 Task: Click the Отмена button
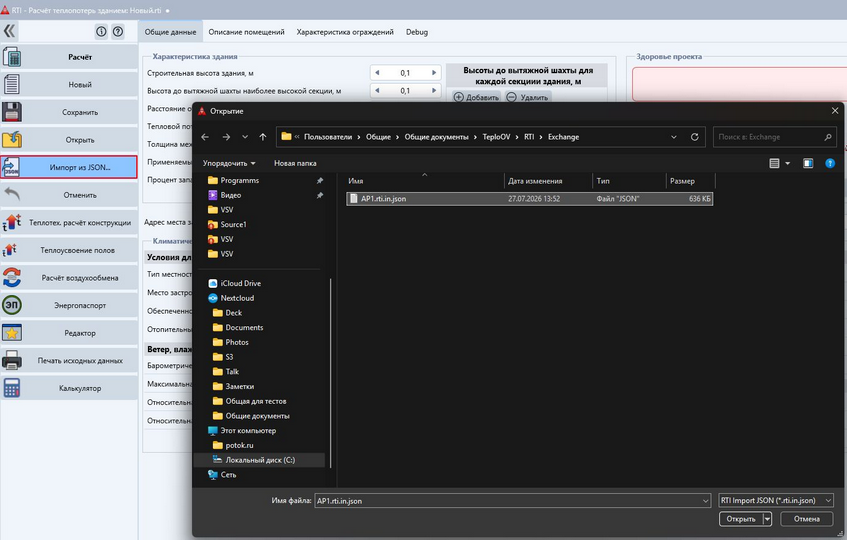tap(806, 519)
